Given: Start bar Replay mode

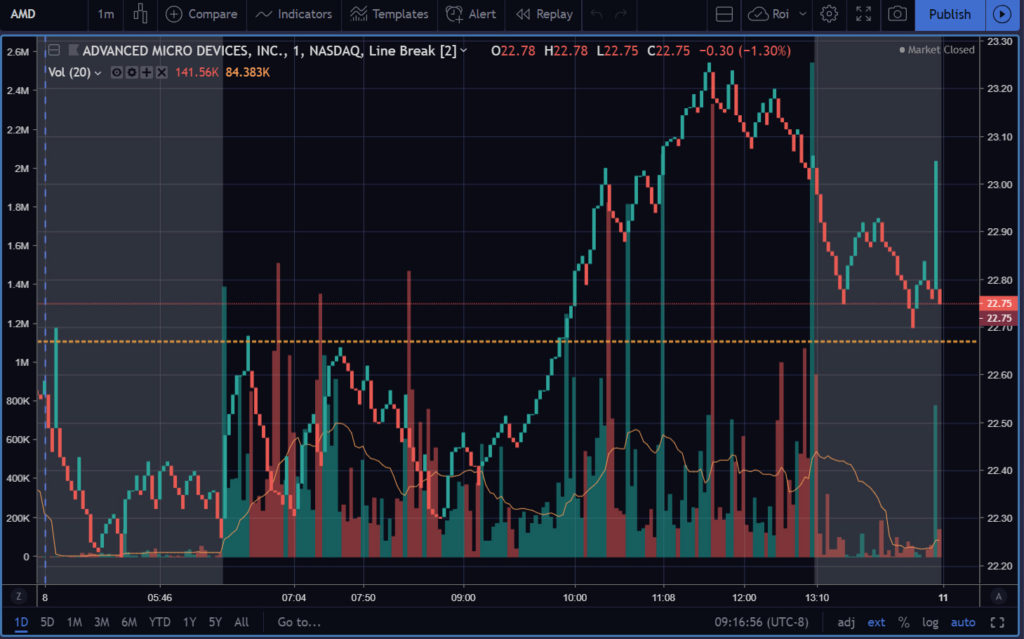Looking at the screenshot, I should coord(545,14).
